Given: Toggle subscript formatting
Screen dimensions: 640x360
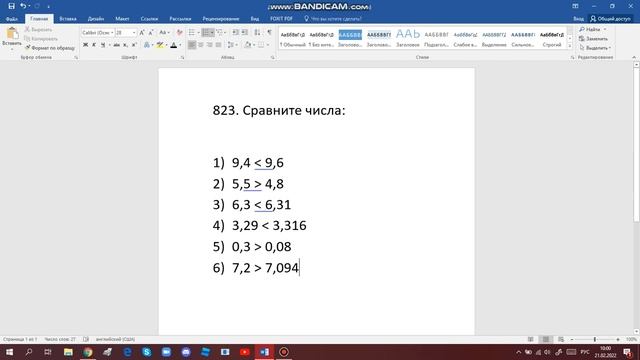Looking at the screenshot, I should click(125, 45).
